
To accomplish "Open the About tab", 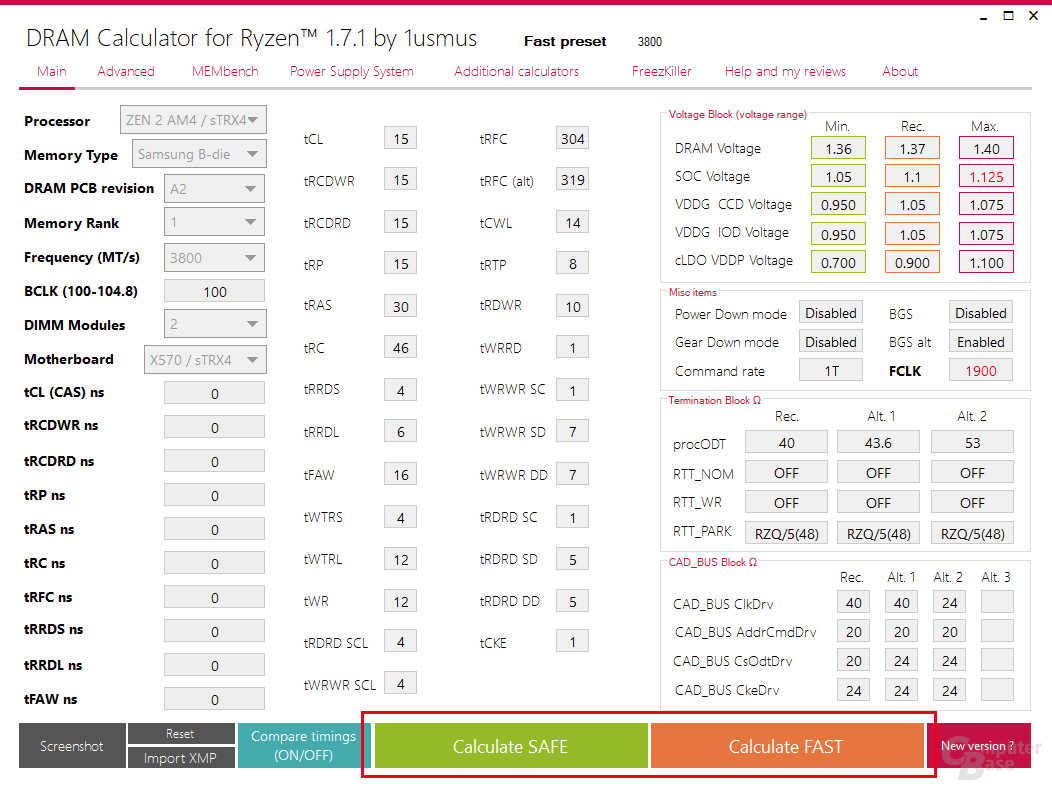I will coord(900,71).
